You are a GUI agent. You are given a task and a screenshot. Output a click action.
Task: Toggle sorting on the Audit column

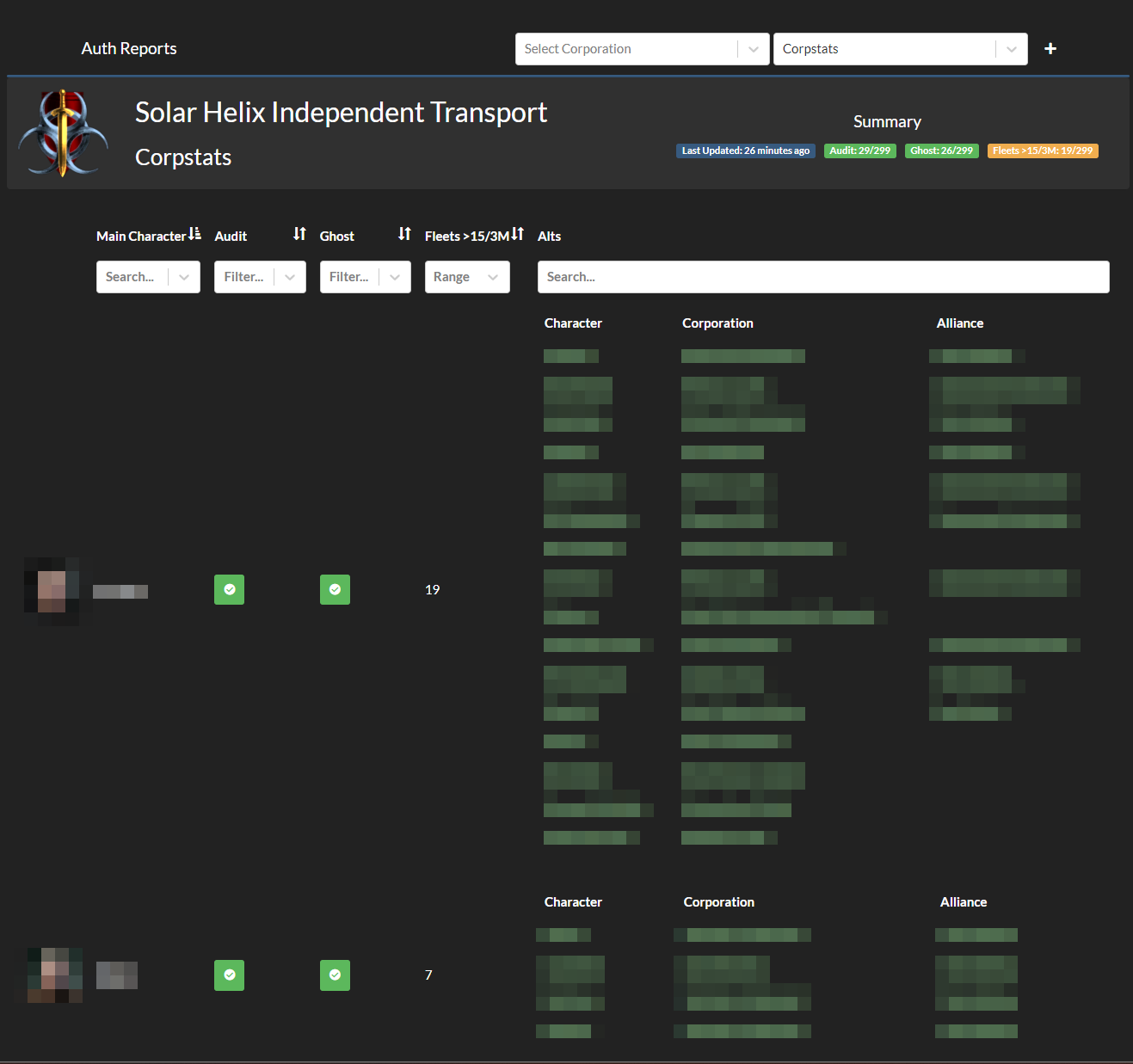[x=299, y=233]
